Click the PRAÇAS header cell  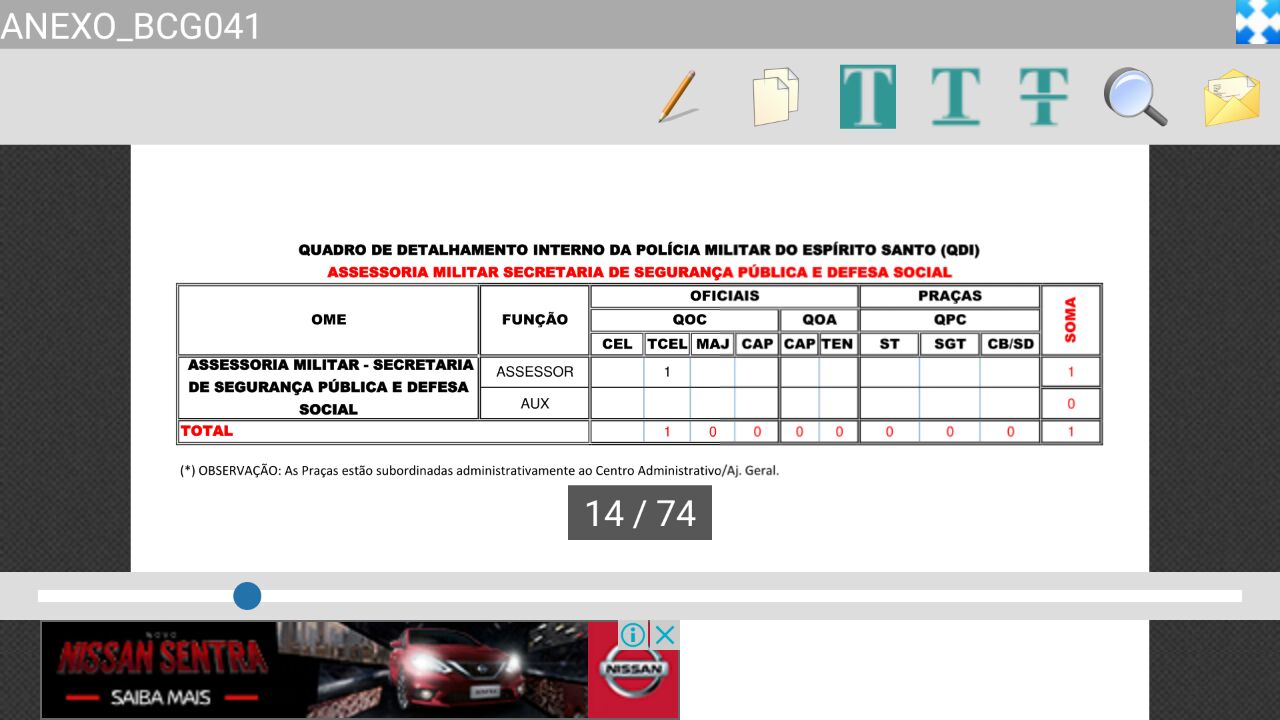coord(950,296)
